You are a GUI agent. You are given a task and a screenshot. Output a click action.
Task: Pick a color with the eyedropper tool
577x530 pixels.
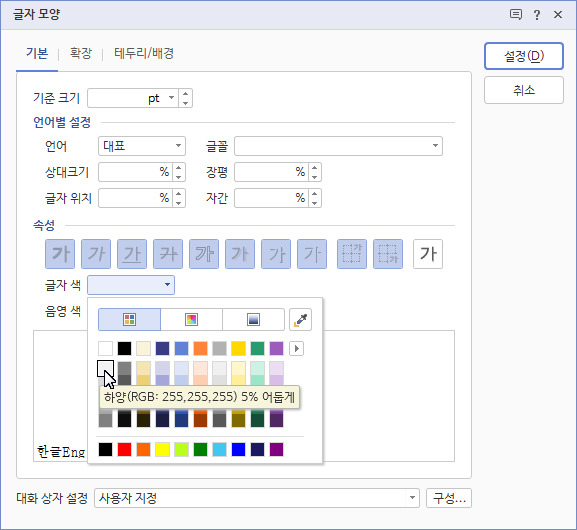(x=301, y=319)
